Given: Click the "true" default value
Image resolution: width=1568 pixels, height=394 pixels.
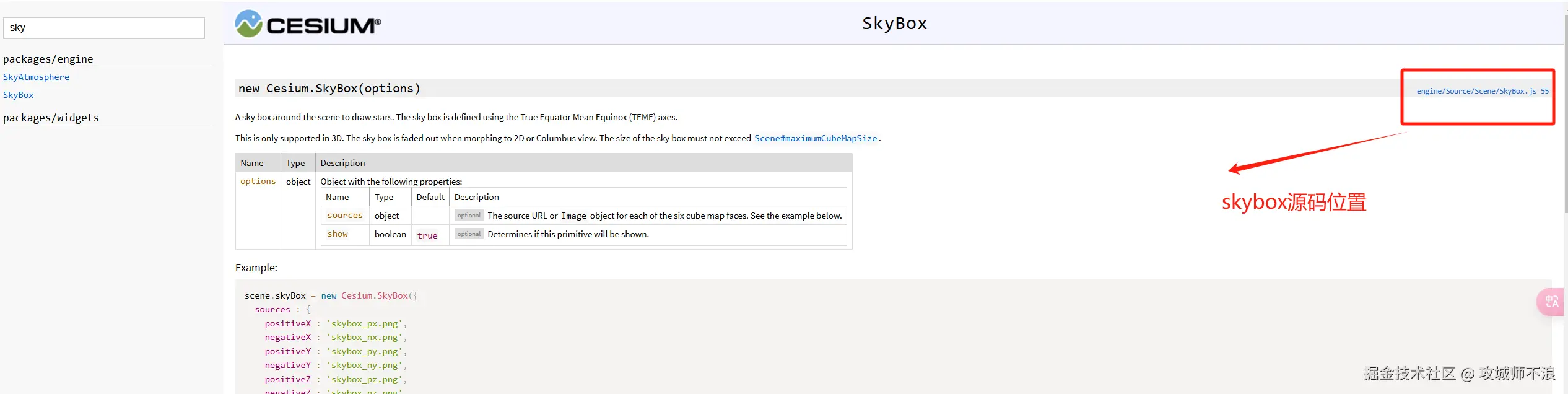Looking at the screenshot, I should coord(427,235).
